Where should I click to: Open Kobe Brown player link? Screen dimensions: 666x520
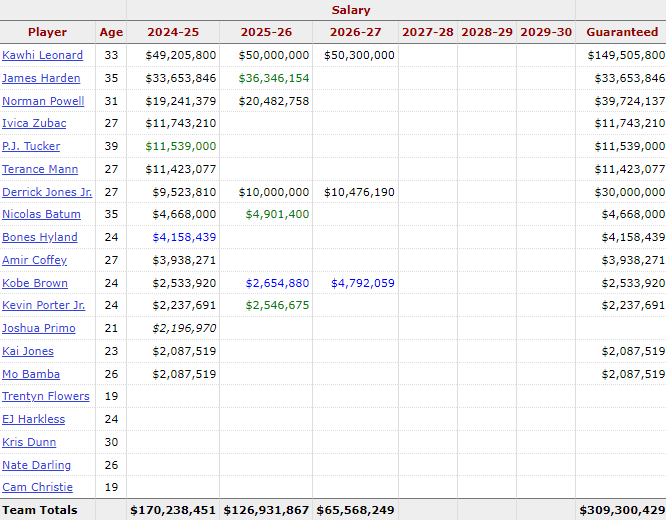click(35, 283)
